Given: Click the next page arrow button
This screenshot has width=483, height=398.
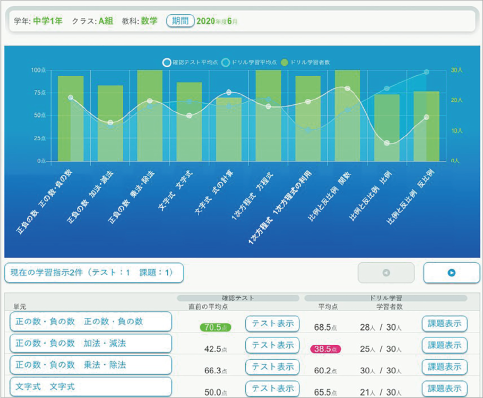Looking at the screenshot, I should [451, 273].
